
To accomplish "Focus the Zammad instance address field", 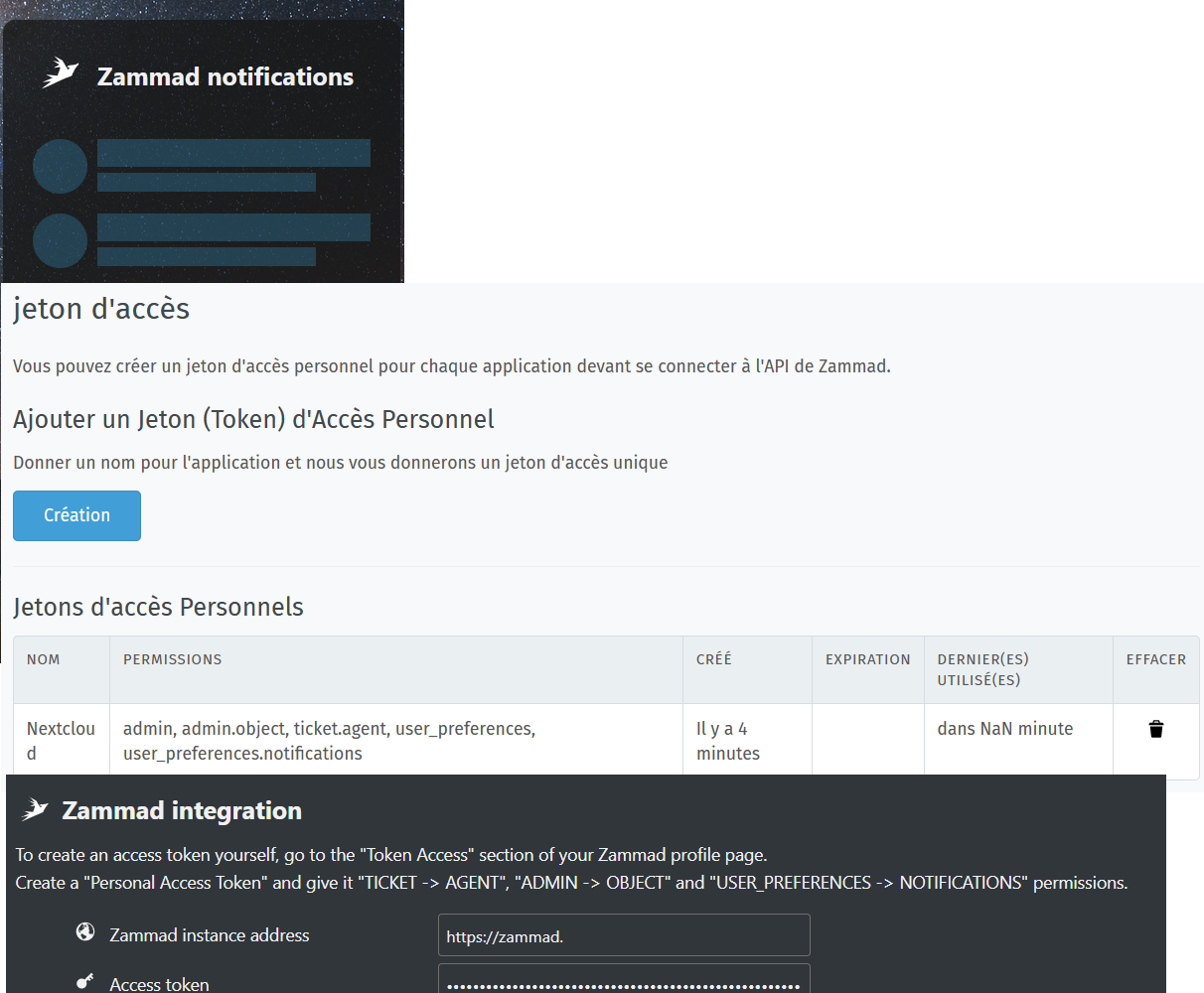I will pyautogui.click(x=624, y=935).
